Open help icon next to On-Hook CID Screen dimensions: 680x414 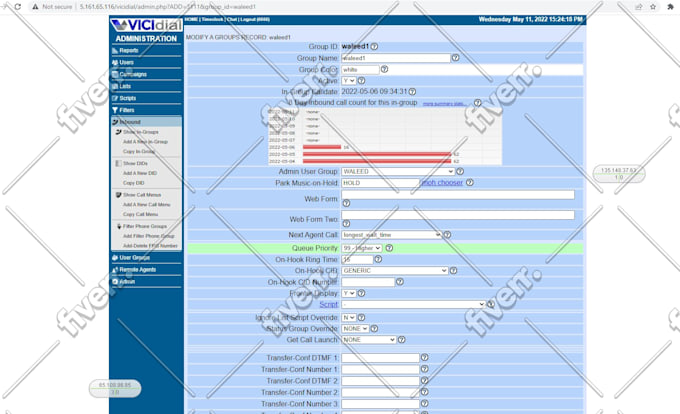[x=453, y=271]
